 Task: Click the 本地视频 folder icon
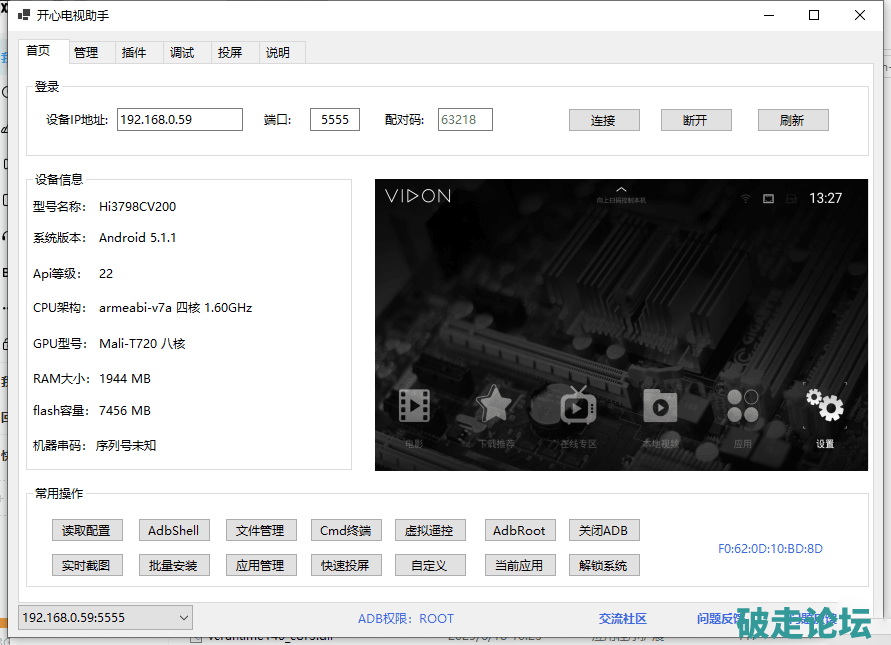(660, 406)
